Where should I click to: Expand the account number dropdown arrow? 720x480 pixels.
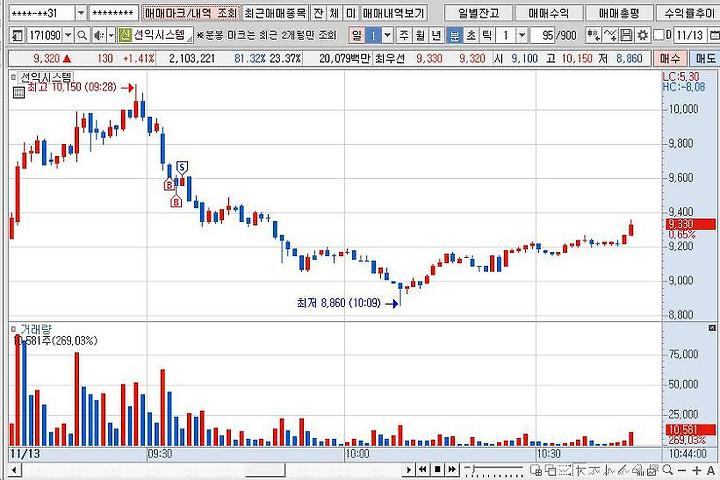coord(81,13)
